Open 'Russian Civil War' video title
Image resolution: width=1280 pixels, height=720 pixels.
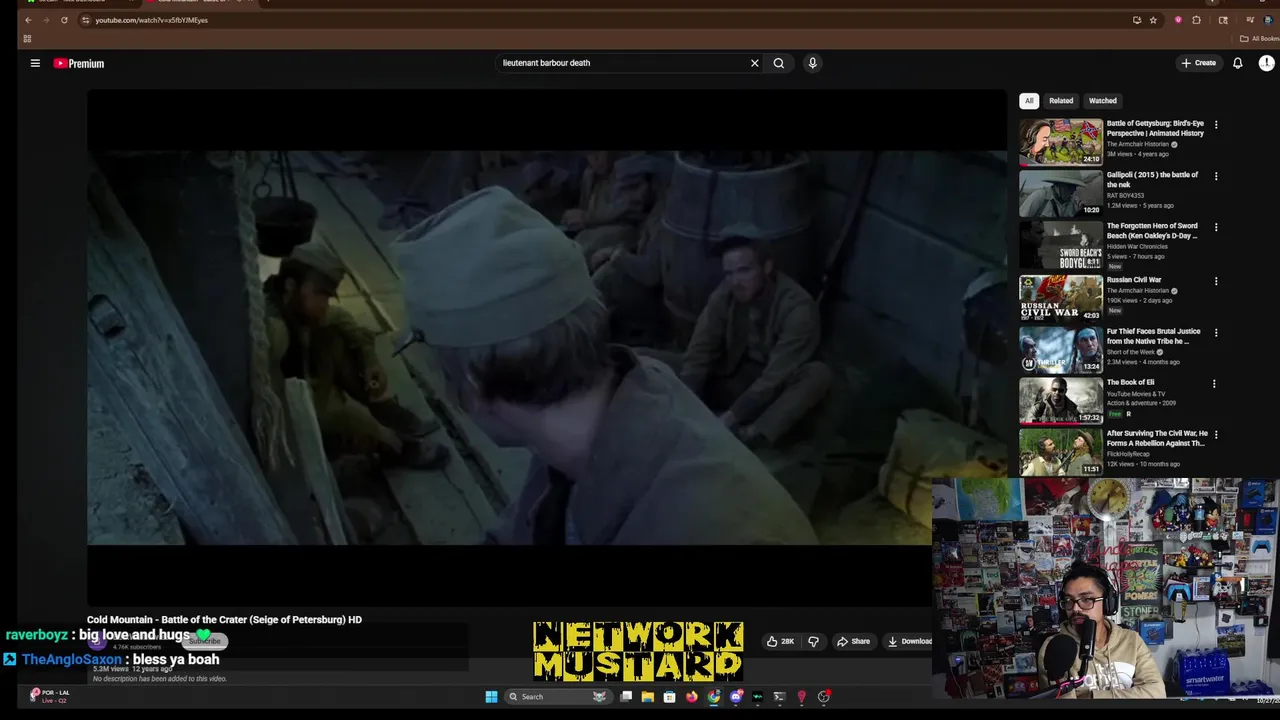(x=1134, y=280)
